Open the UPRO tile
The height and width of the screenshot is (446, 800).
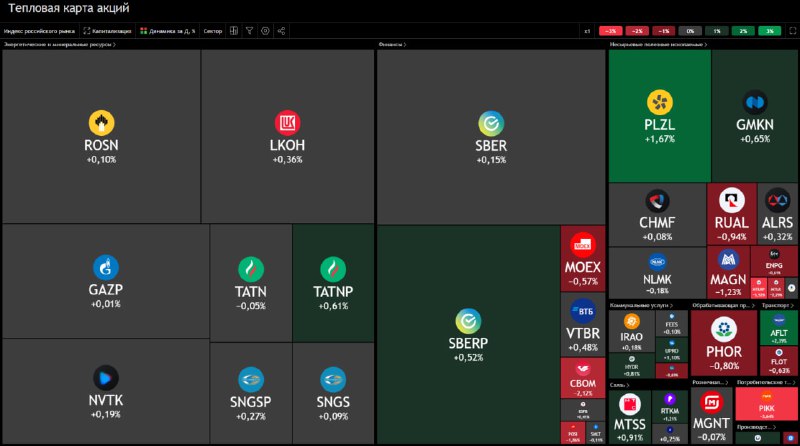pos(671,351)
